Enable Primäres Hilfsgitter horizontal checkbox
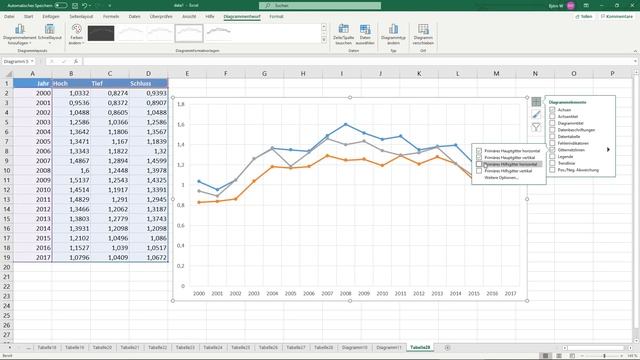Viewport: 640px width, 360px height. pos(479,164)
